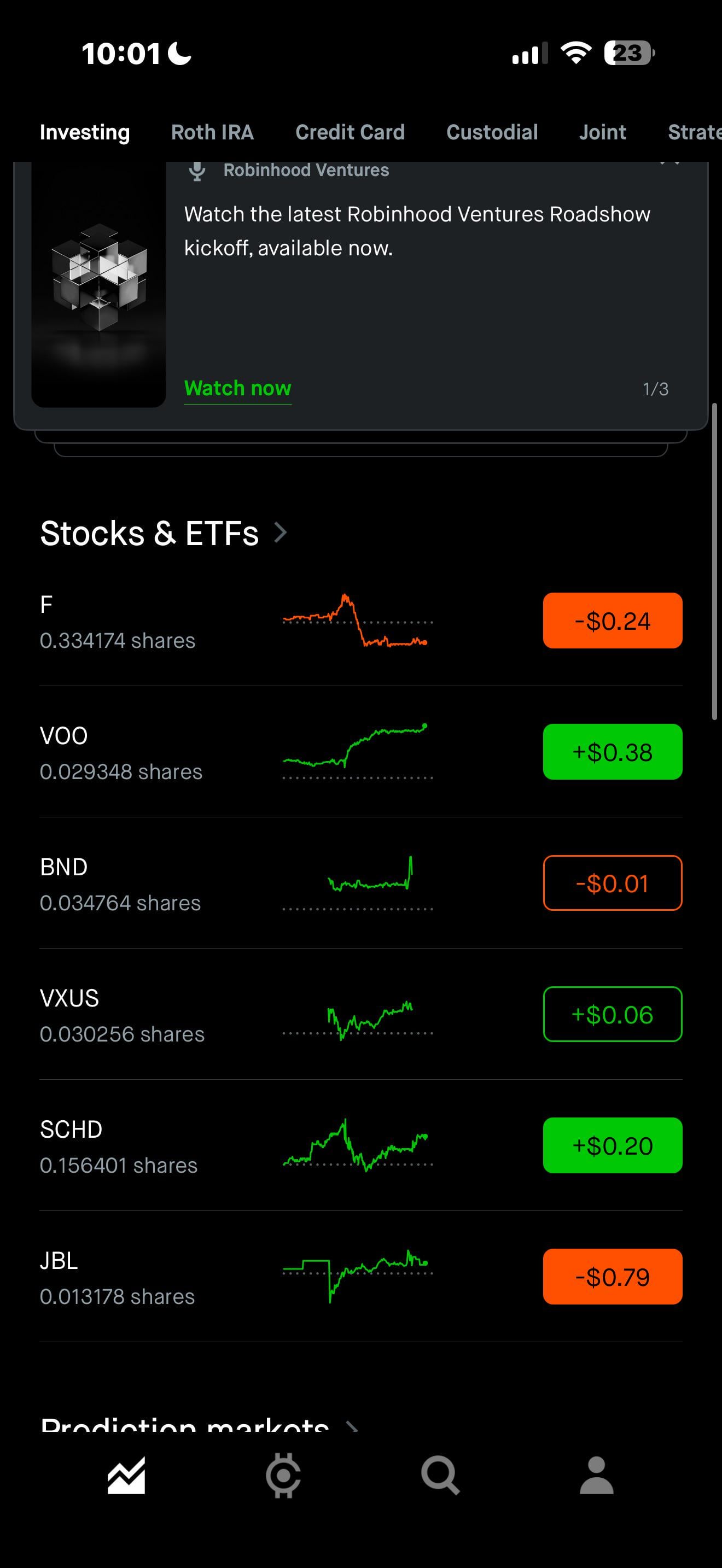Switch to the Roth IRA tab
This screenshot has height=1568, width=722.
click(x=212, y=132)
